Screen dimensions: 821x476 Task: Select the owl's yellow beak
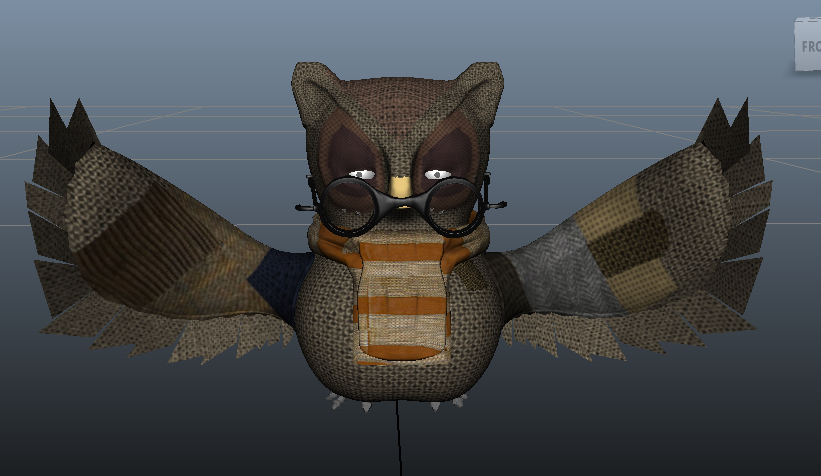402,187
